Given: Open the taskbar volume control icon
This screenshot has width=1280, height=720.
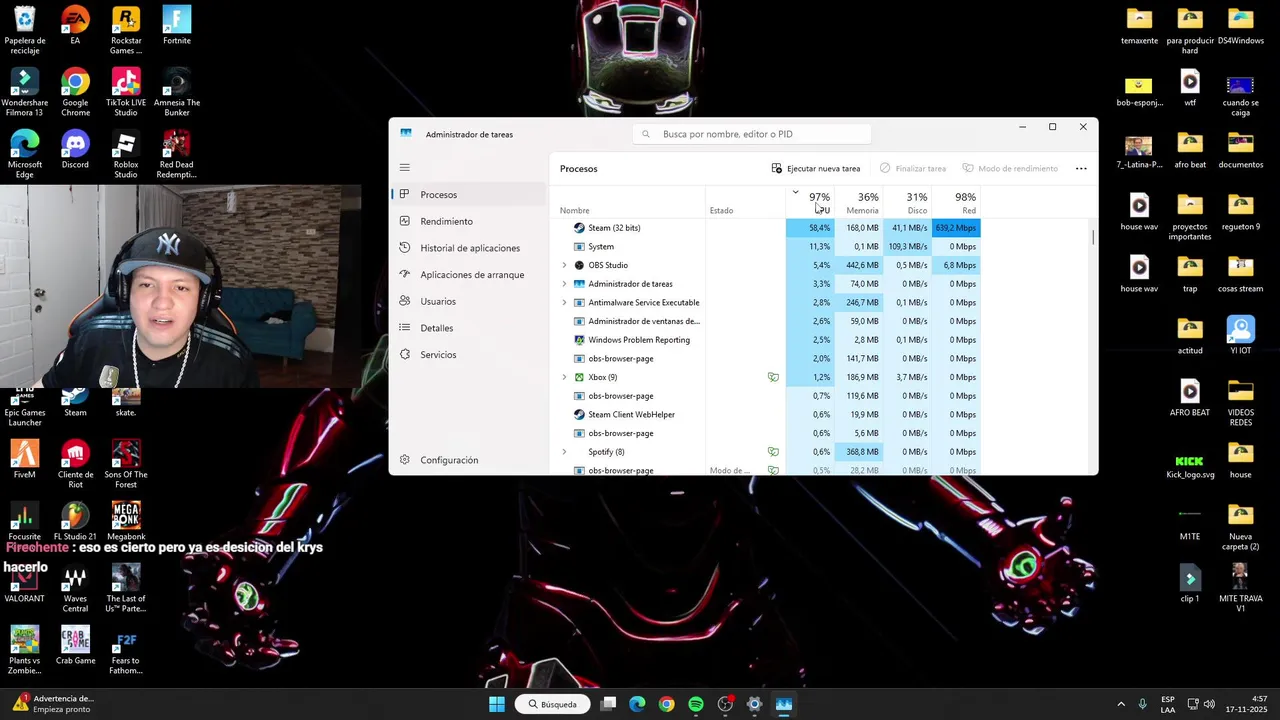Looking at the screenshot, I should pyautogui.click(x=1210, y=704).
